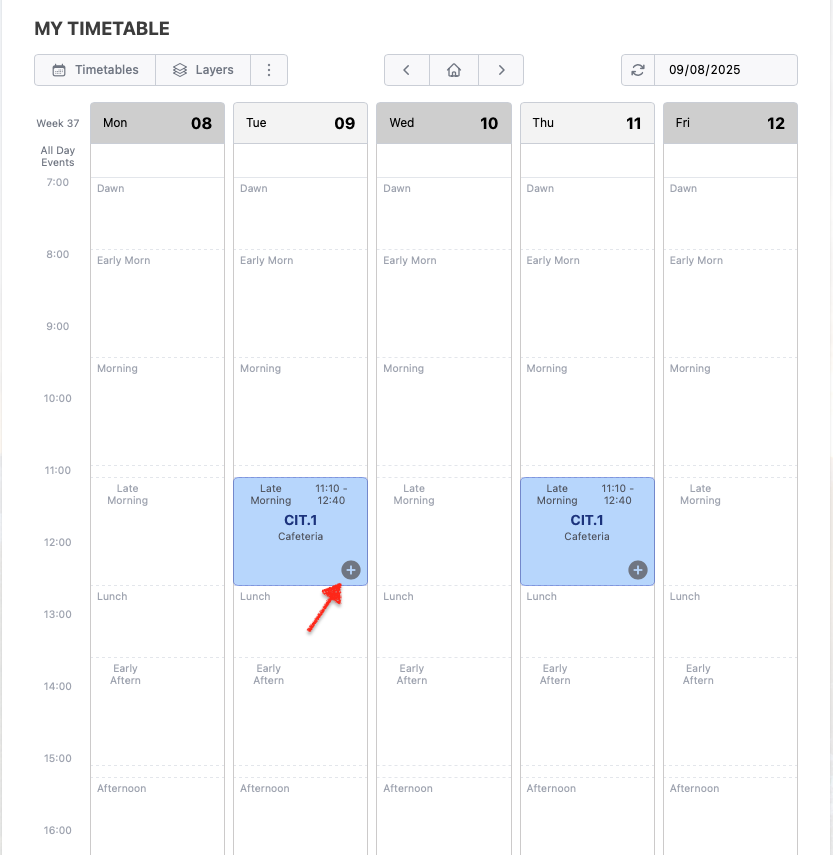Go to the next week
This screenshot has width=833, height=855.
tap(501, 70)
